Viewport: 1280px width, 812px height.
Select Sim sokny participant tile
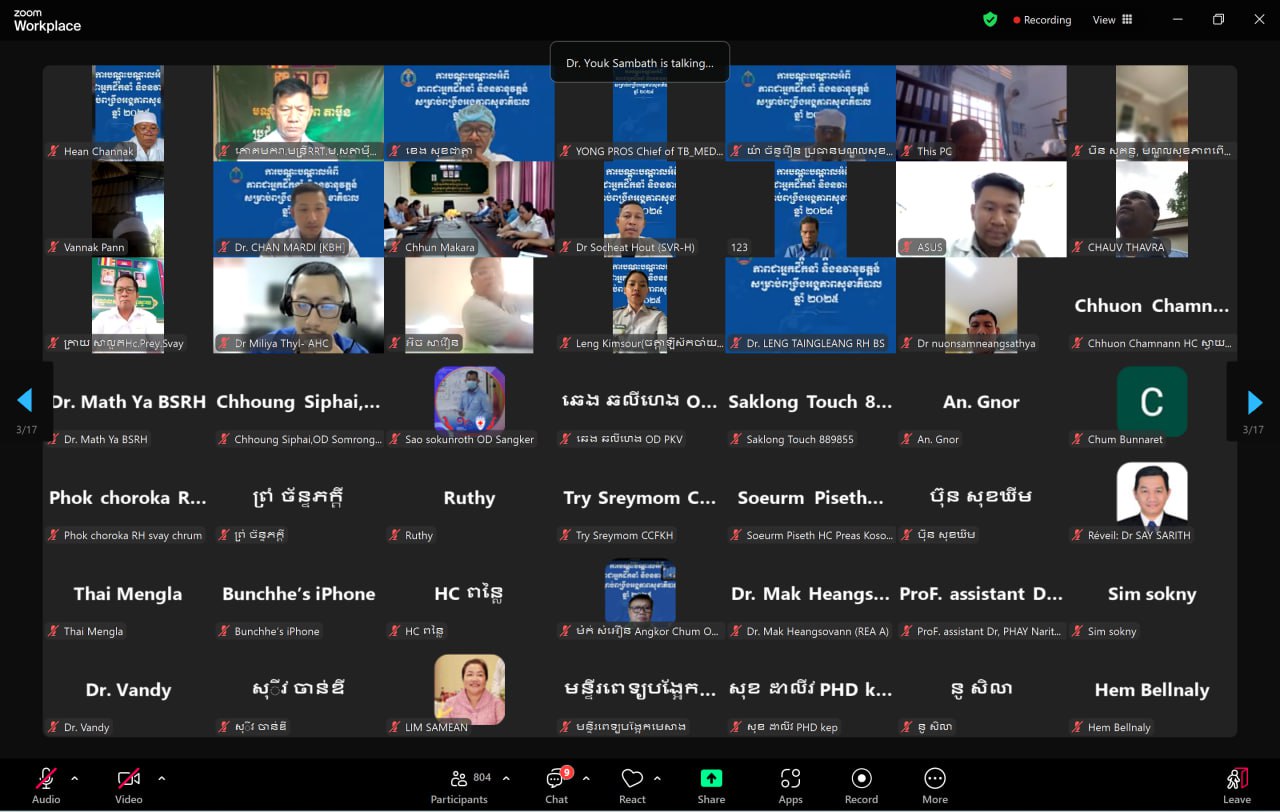tap(1152, 593)
